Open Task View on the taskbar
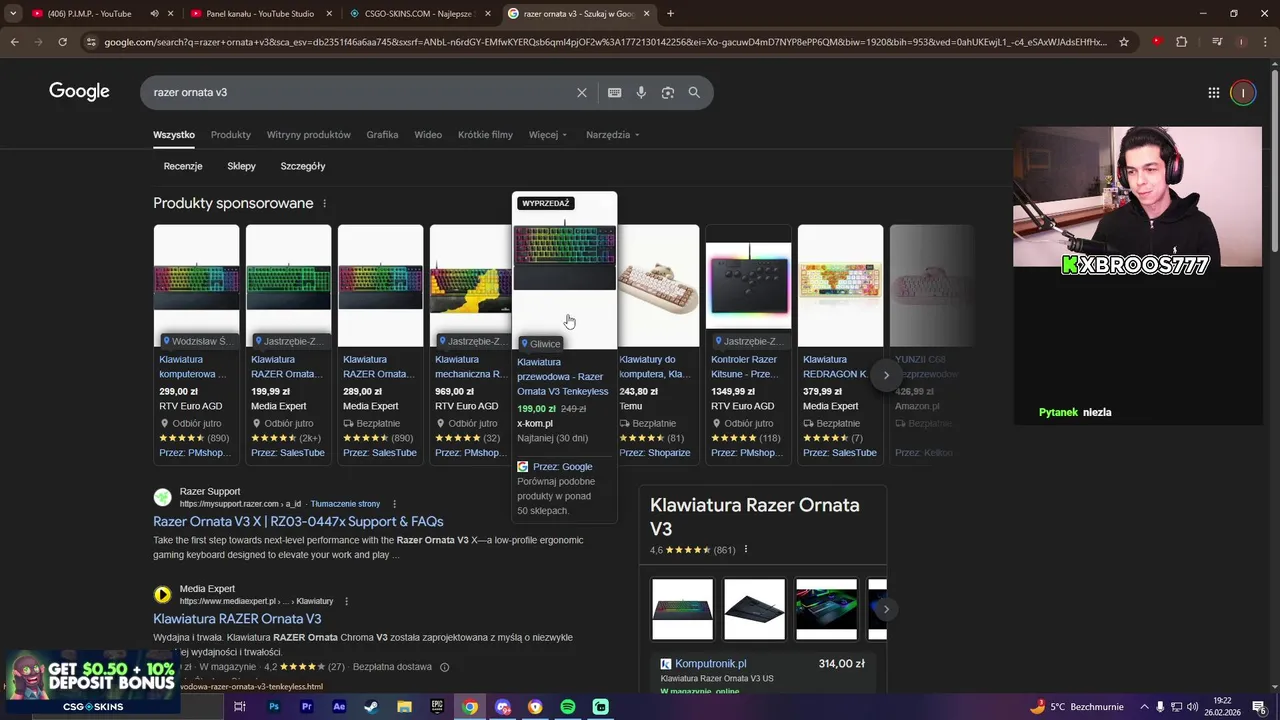 click(x=240, y=707)
